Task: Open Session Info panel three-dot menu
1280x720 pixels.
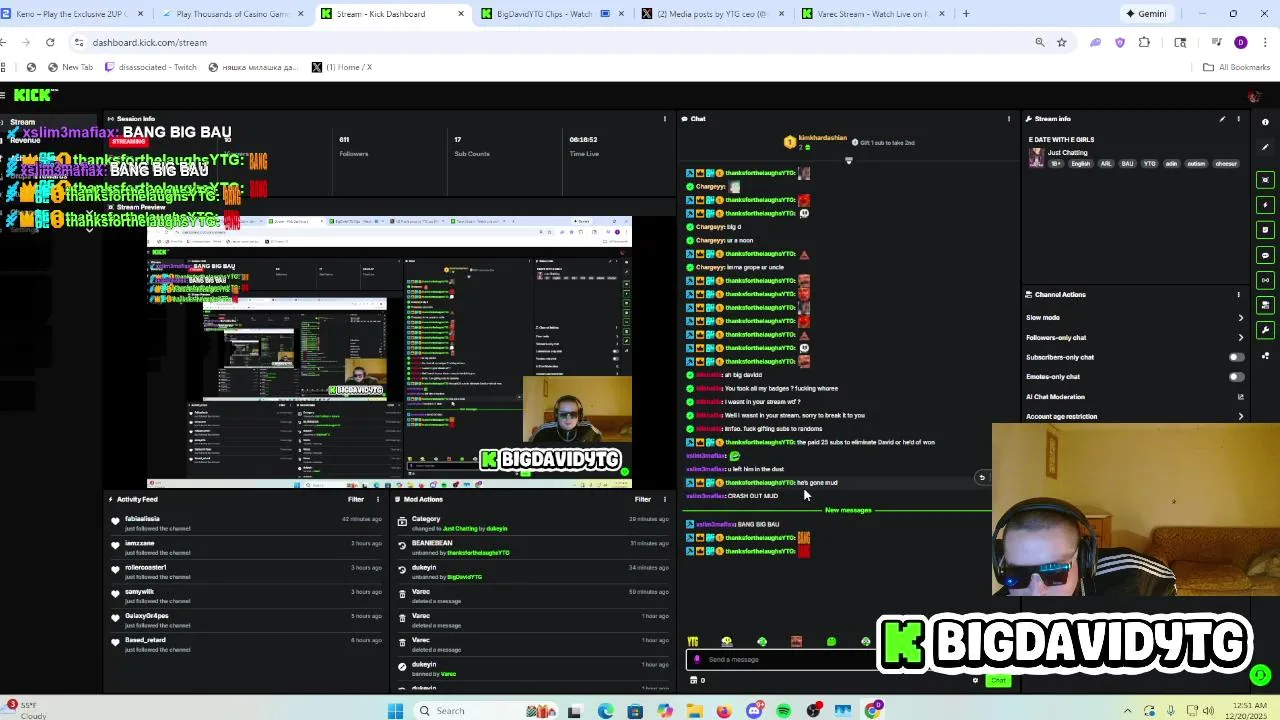Action: pos(665,119)
